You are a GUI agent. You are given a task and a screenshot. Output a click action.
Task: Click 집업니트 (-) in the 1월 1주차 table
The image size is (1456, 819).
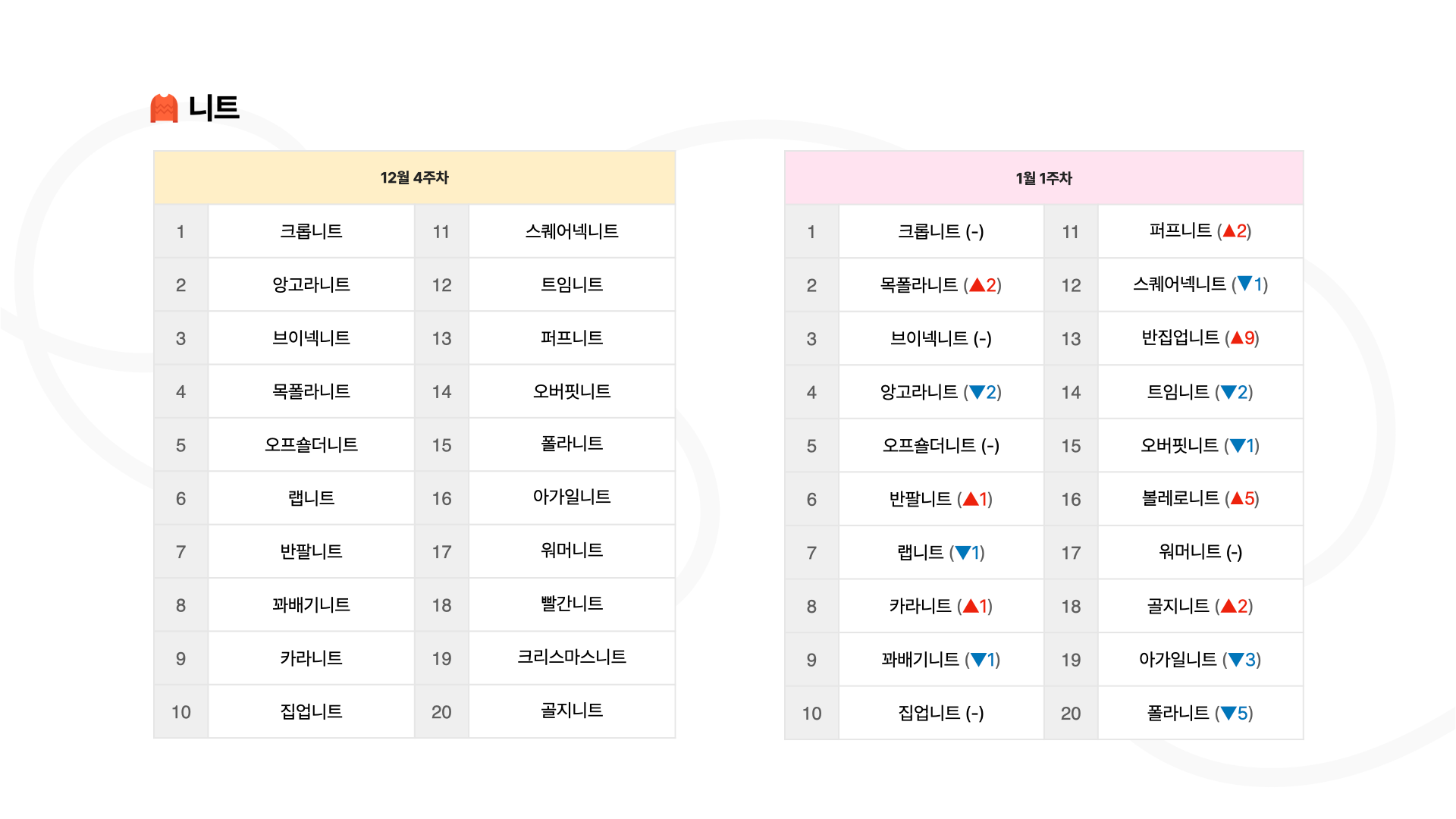[940, 714]
